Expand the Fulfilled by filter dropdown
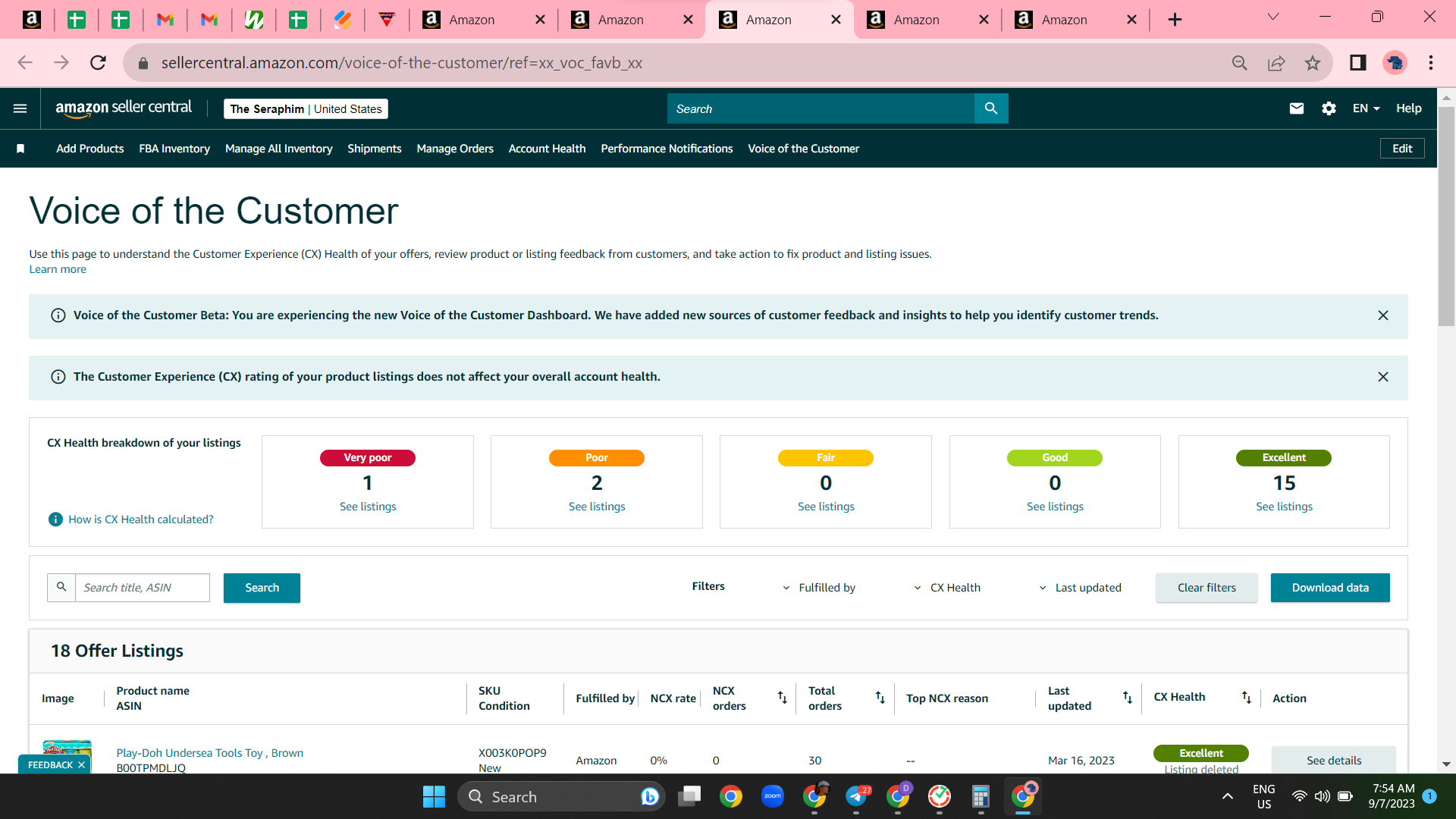 pos(818,588)
